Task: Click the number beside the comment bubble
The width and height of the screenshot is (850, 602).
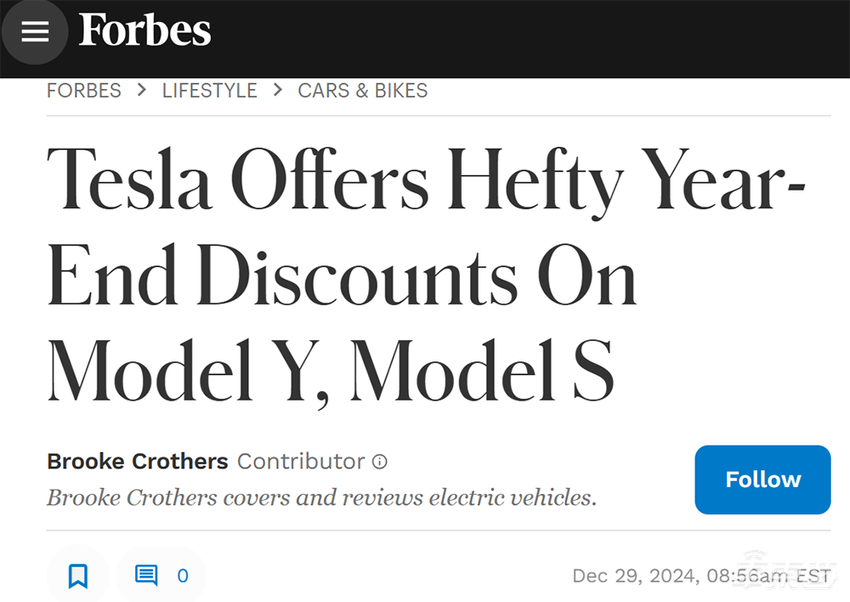Action: [182, 575]
